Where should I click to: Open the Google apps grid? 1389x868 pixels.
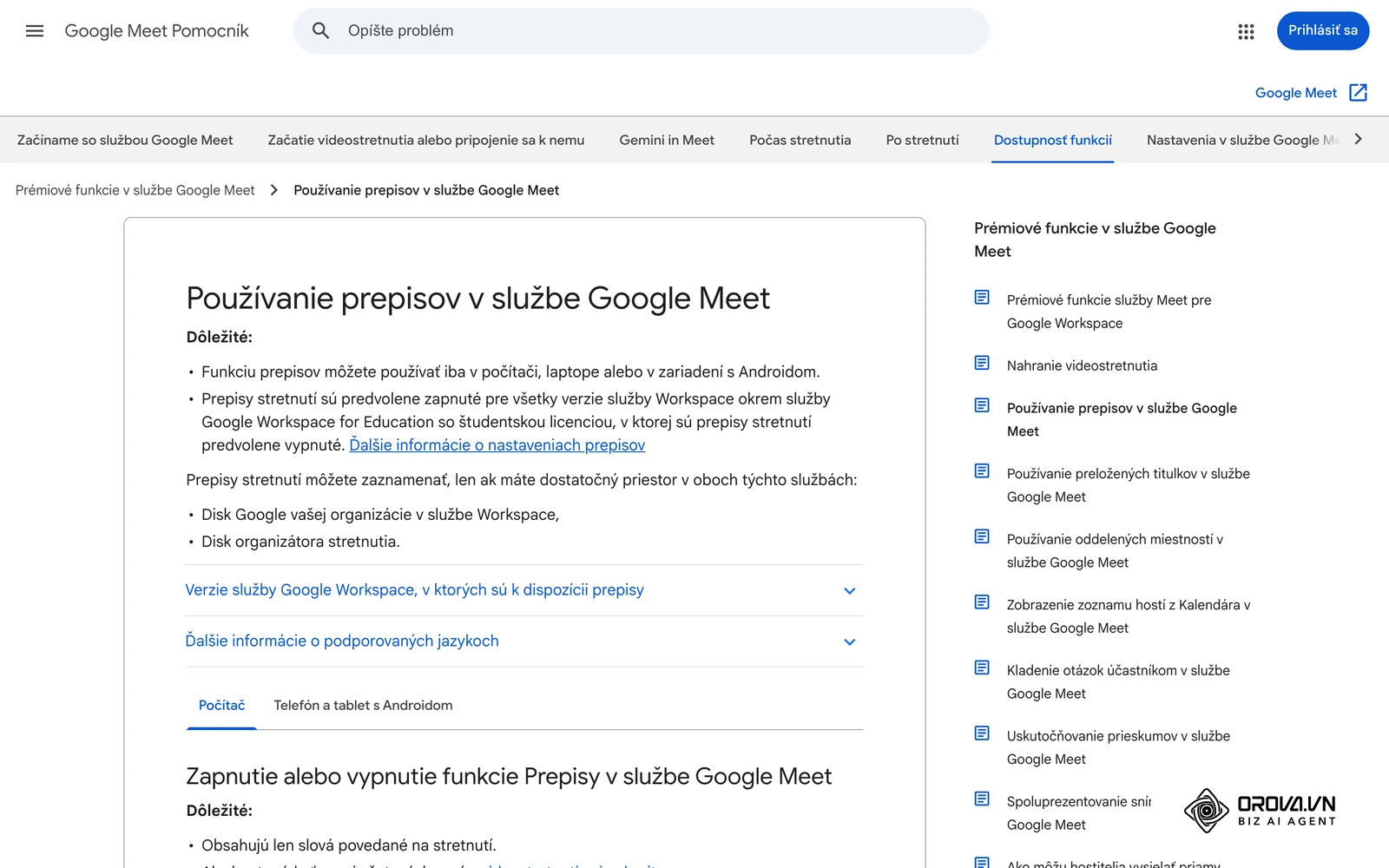1246,31
